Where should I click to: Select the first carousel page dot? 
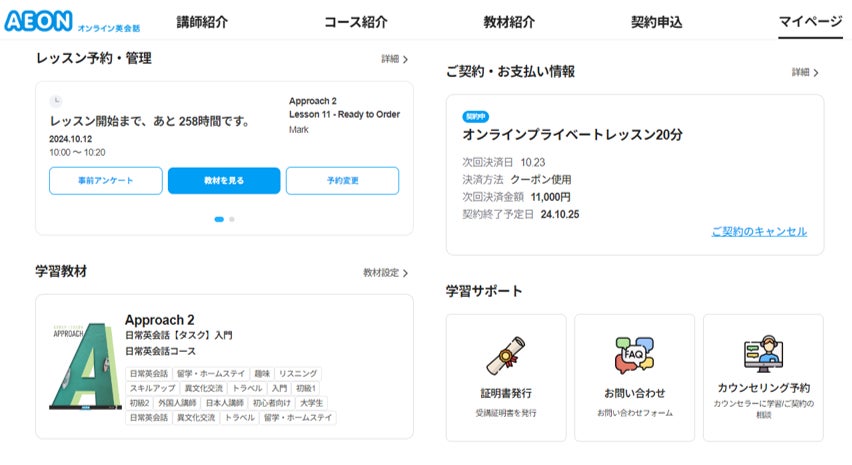[x=219, y=219]
